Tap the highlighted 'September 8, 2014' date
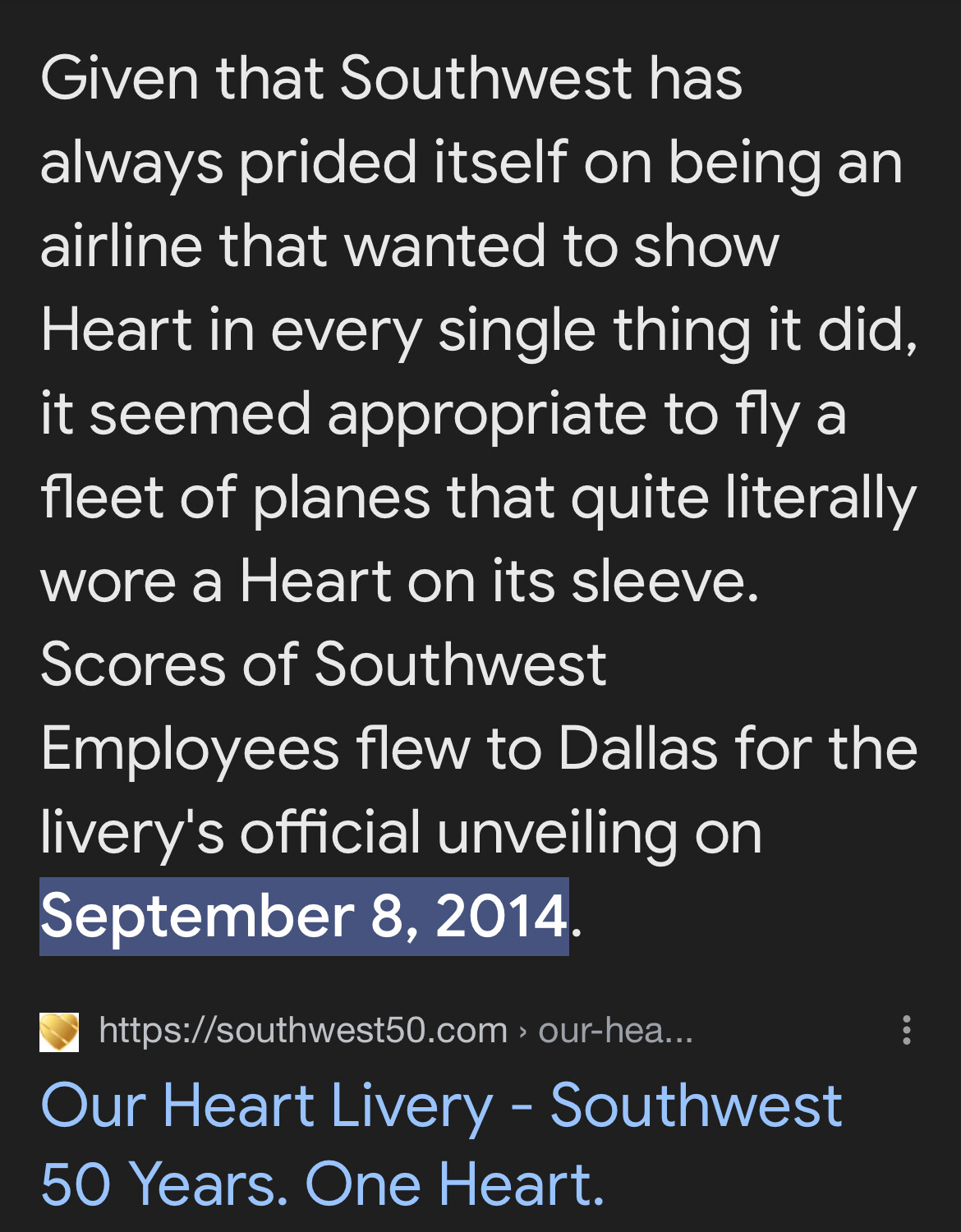The image size is (961, 1232). point(304,916)
